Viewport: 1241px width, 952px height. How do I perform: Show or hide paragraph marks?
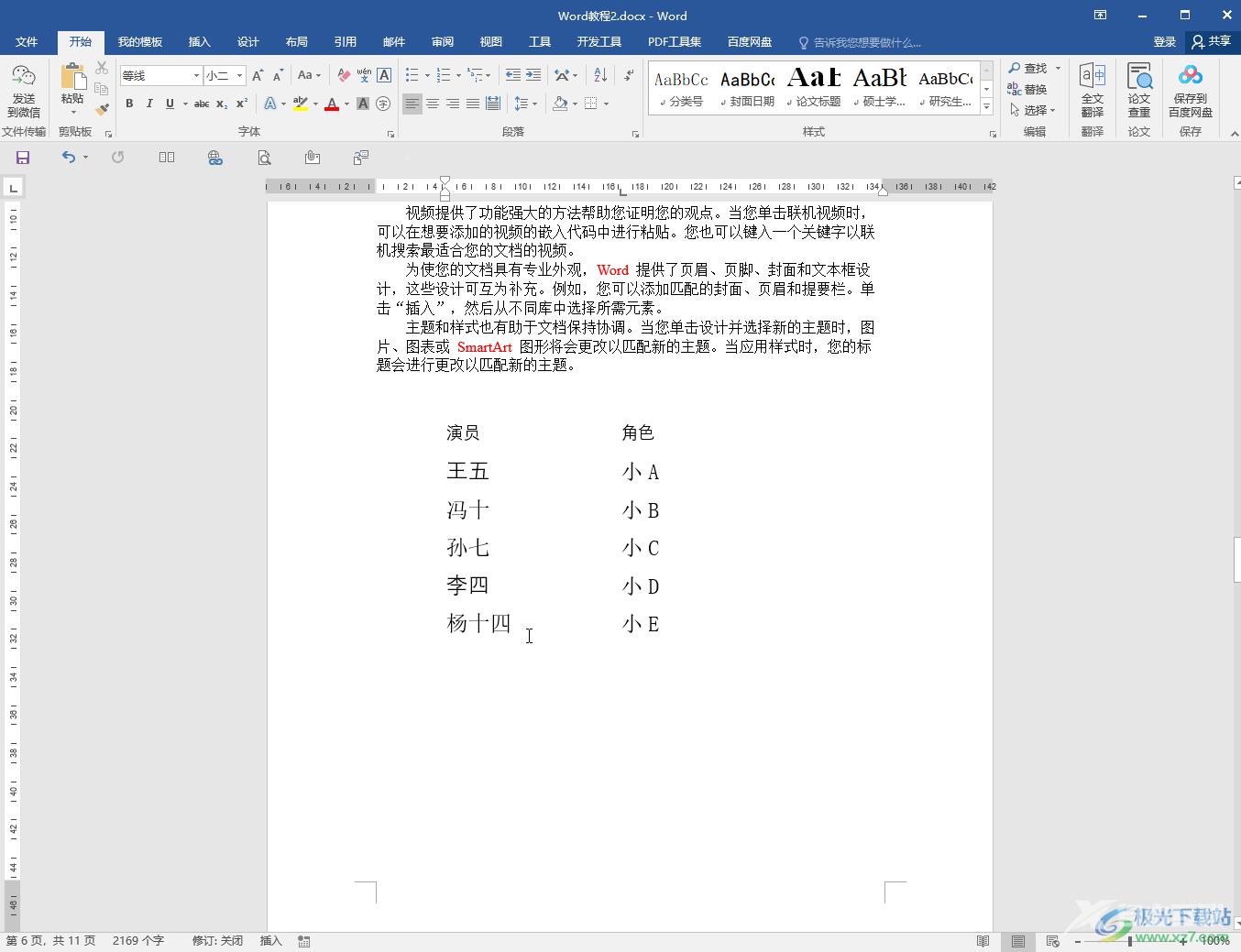(x=629, y=75)
